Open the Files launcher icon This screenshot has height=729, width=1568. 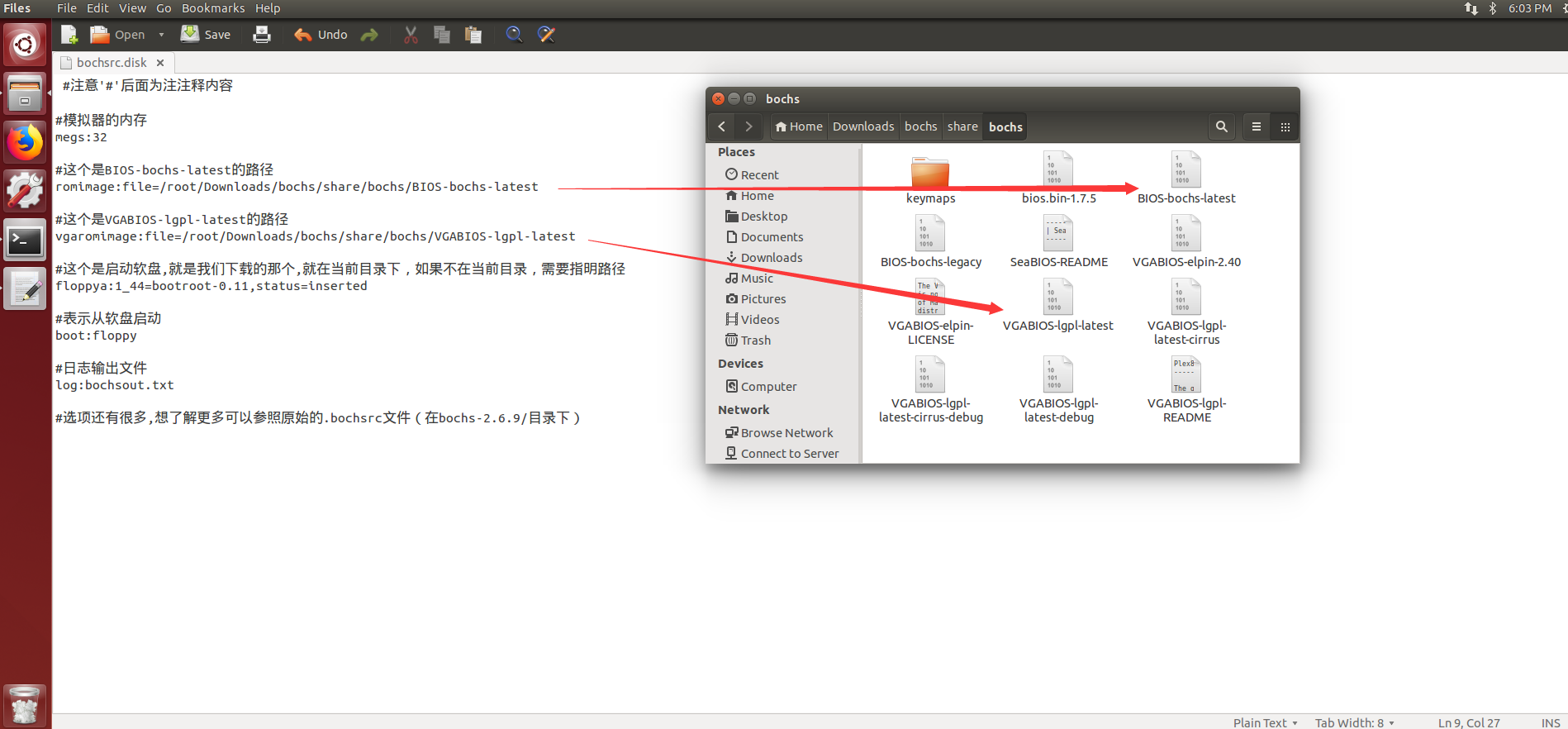(25, 93)
